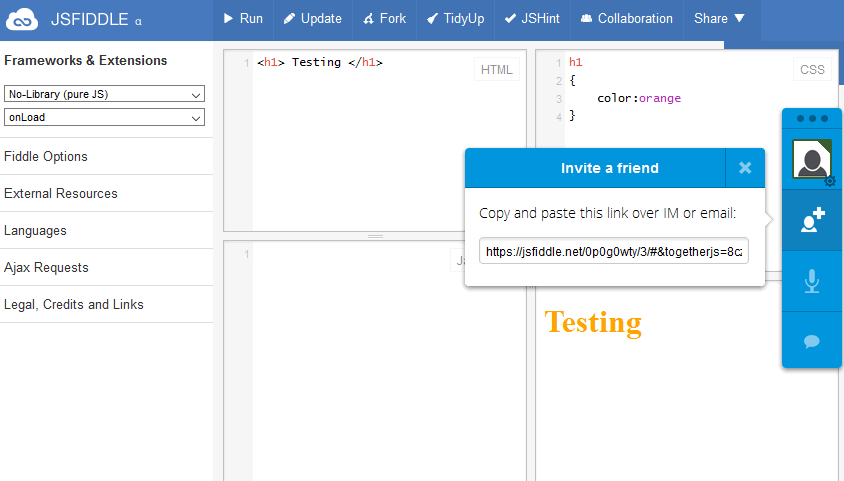Open the No-Library (pure JS) dropdown

click(104, 94)
